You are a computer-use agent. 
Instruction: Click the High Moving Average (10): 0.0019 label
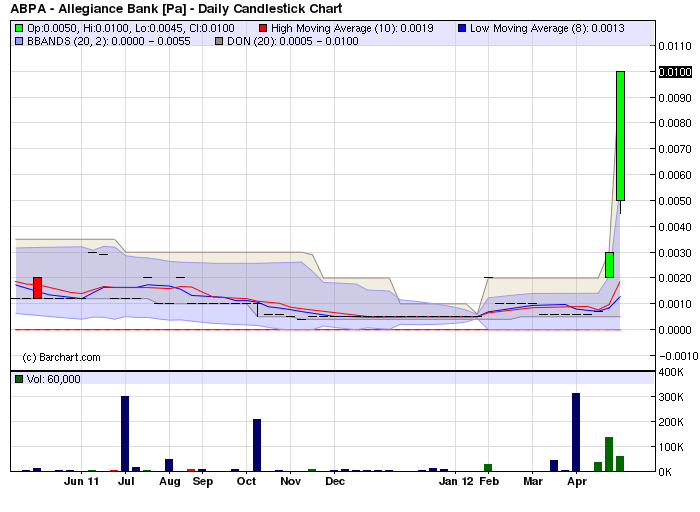352,29
